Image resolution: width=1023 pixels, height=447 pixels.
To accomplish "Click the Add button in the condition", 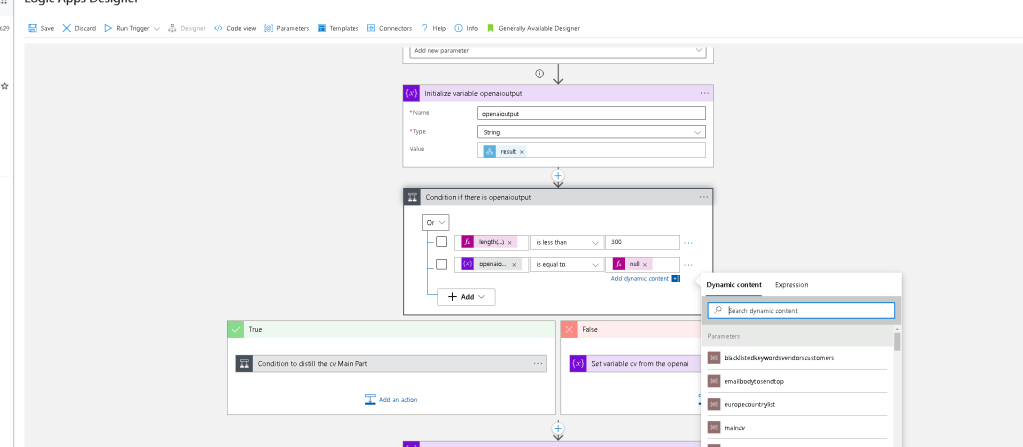I will (466, 297).
